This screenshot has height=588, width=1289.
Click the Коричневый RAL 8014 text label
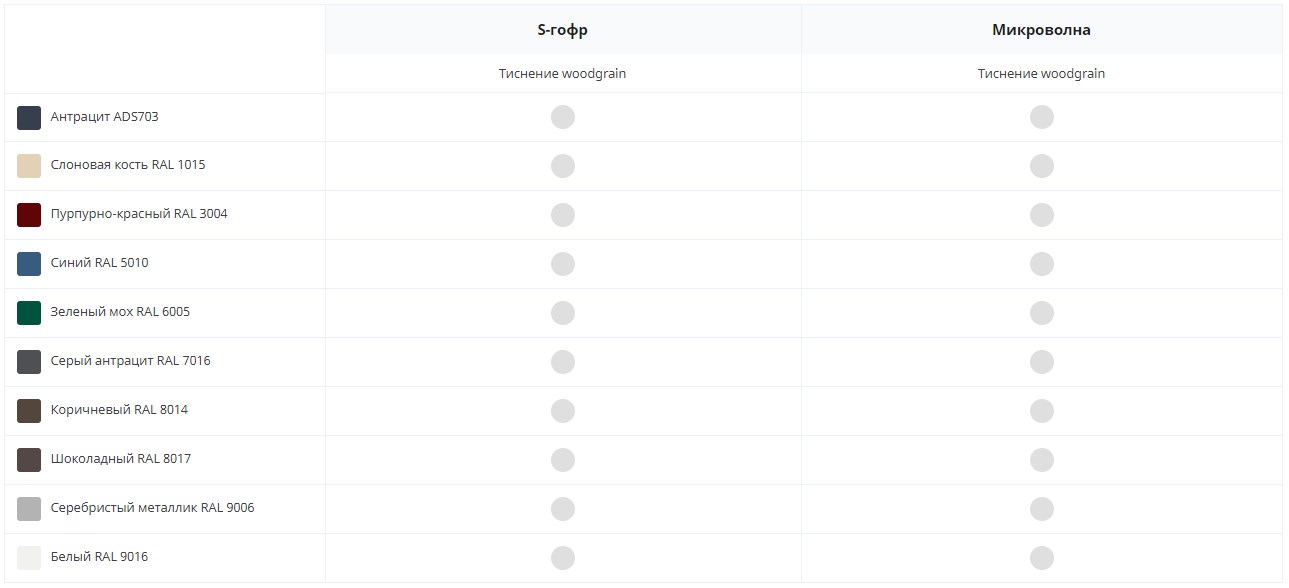pos(119,410)
